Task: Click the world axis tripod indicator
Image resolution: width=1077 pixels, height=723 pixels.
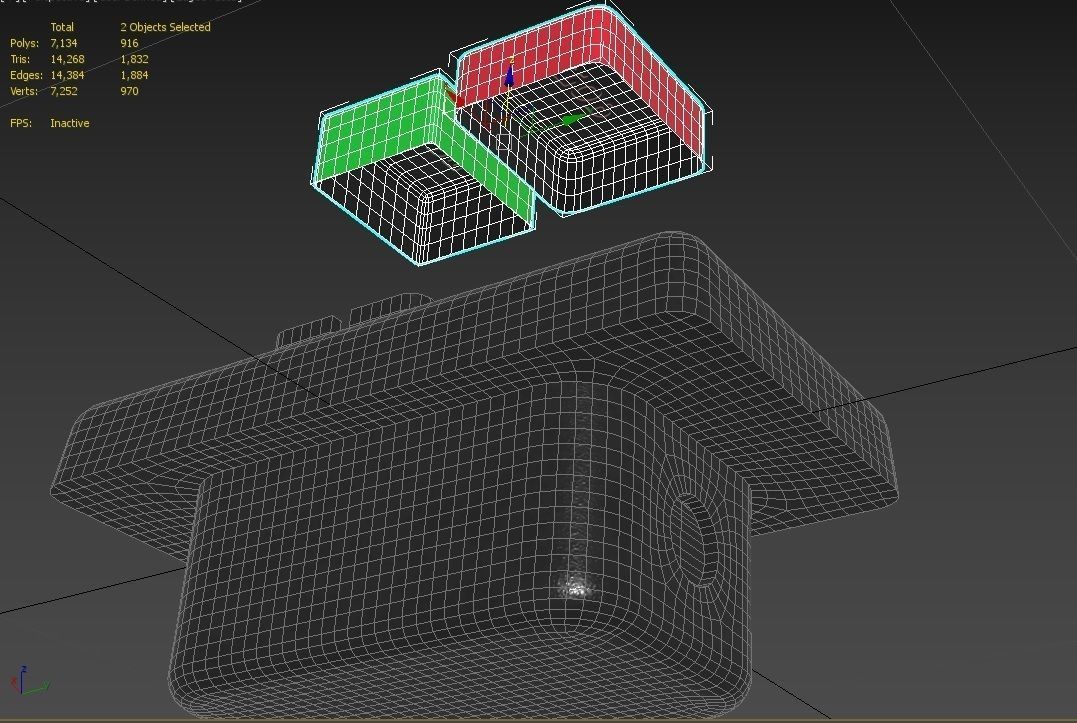Action: 29,680
